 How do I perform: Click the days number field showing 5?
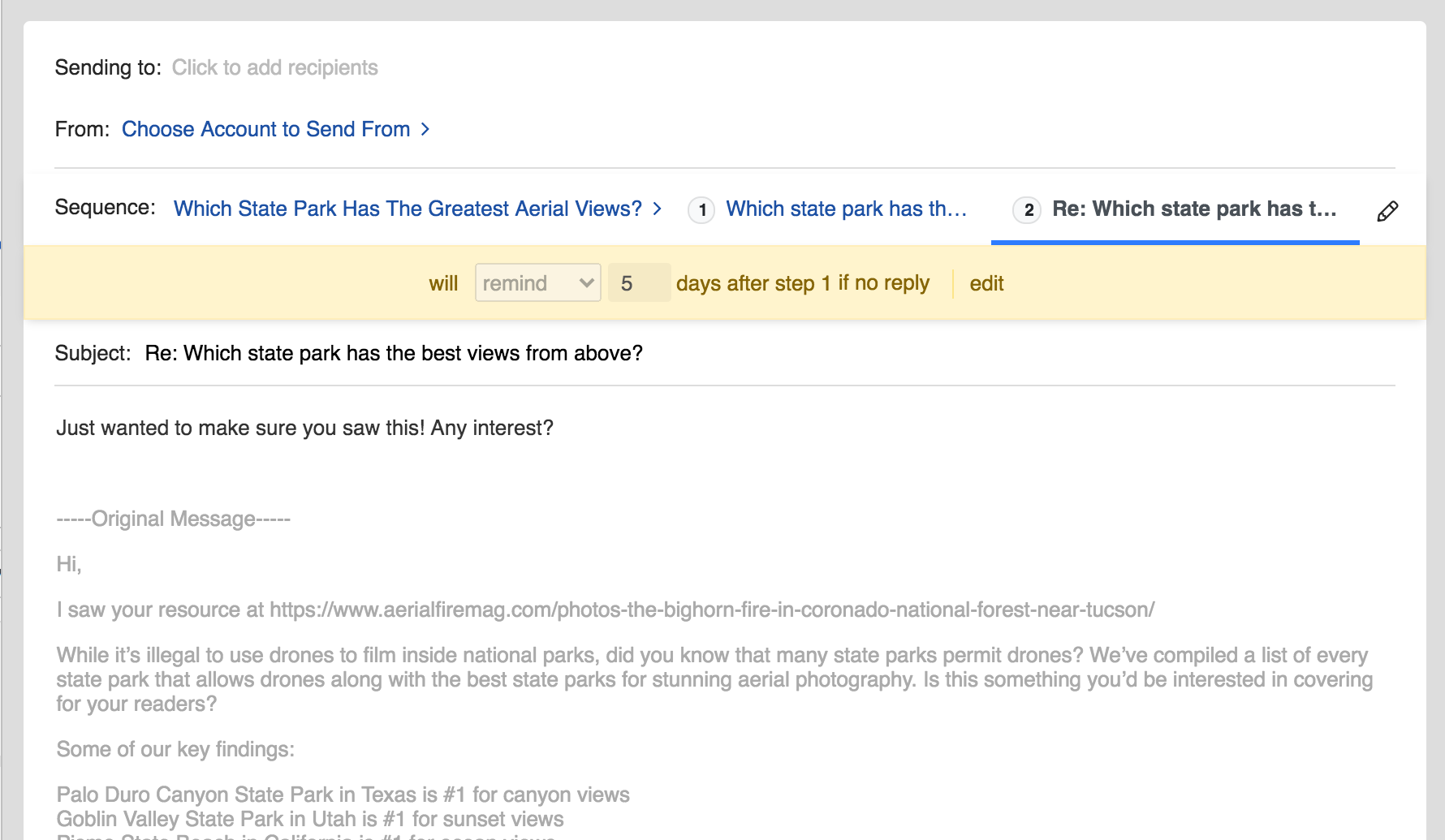[639, 283]
